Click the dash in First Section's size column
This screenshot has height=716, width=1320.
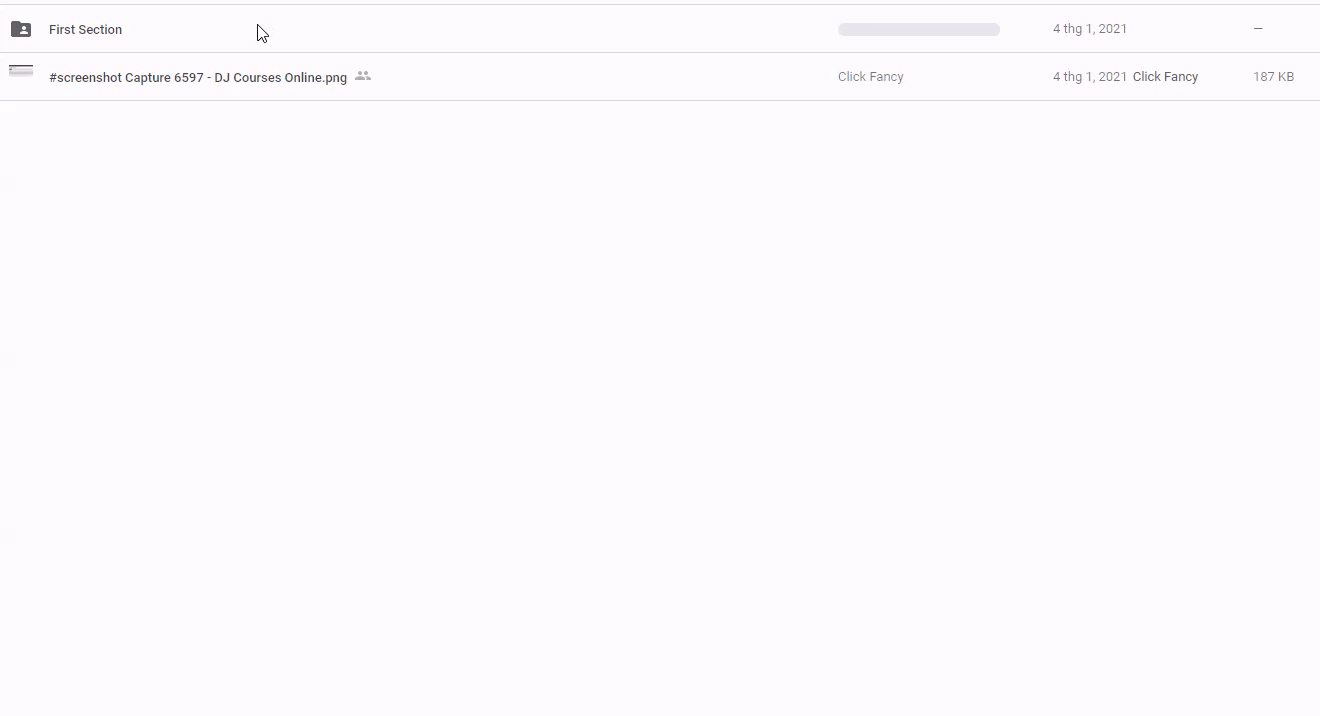pos(1258,29)
